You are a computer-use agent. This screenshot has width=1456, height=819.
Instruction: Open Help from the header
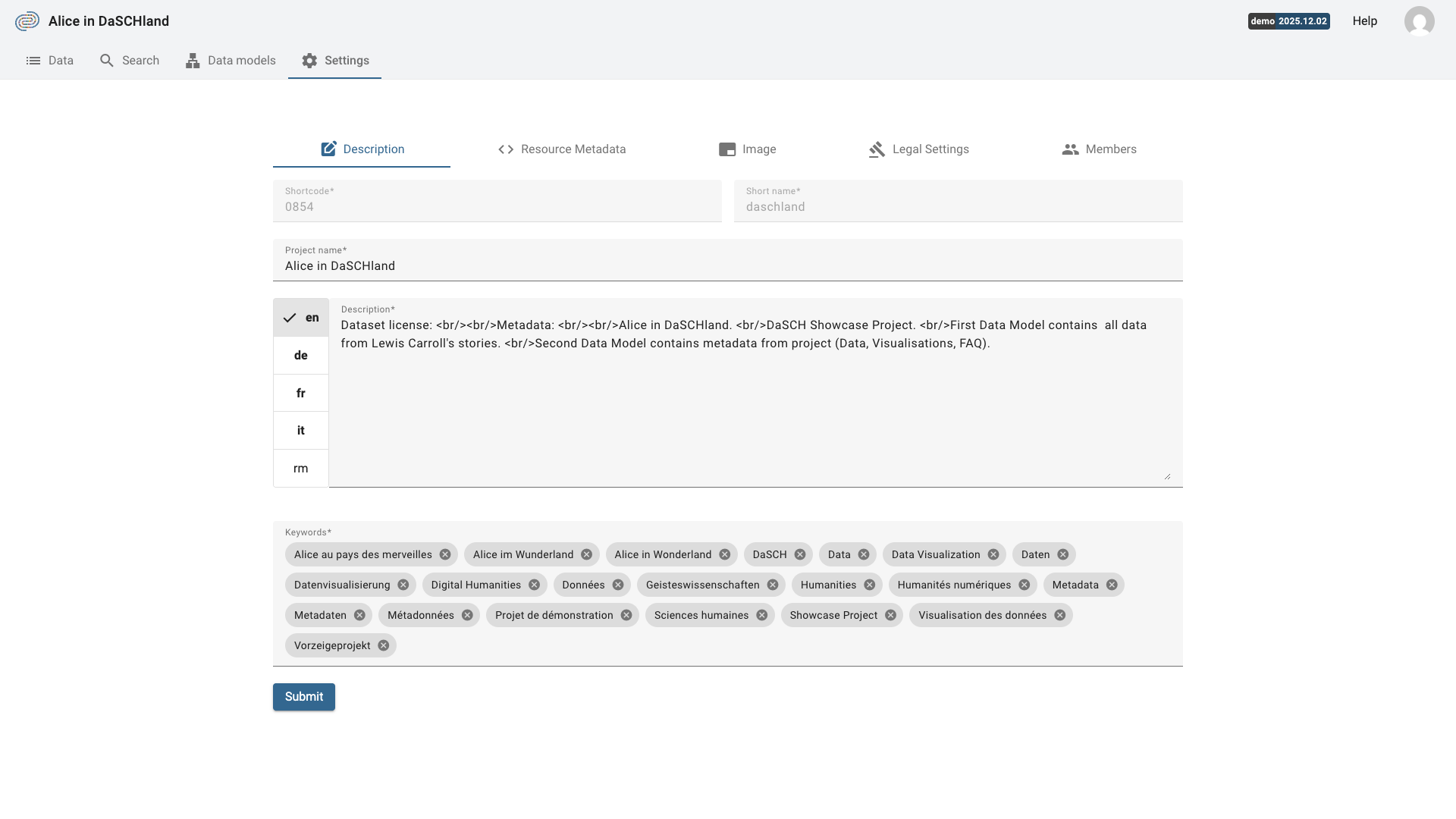click(1364, 20)
